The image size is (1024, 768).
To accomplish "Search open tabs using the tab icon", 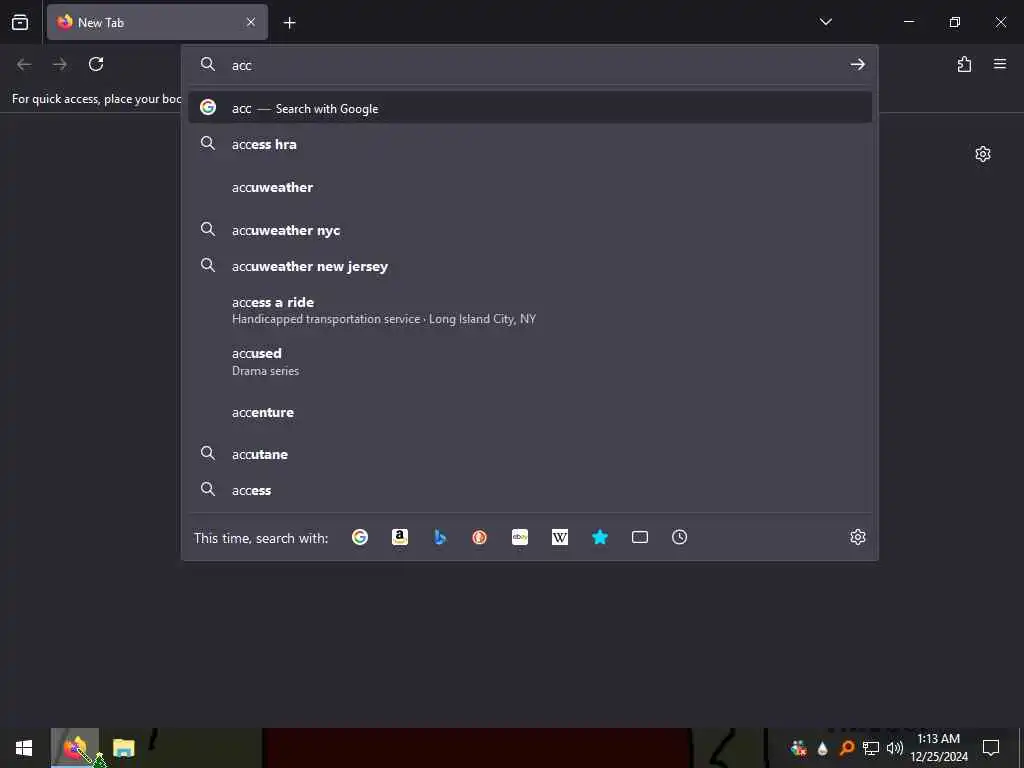I will (x=640, y=537).
